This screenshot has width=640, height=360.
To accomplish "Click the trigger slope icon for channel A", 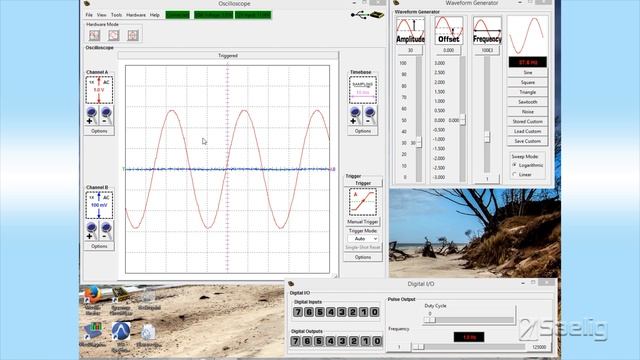I will pos(362,202).
